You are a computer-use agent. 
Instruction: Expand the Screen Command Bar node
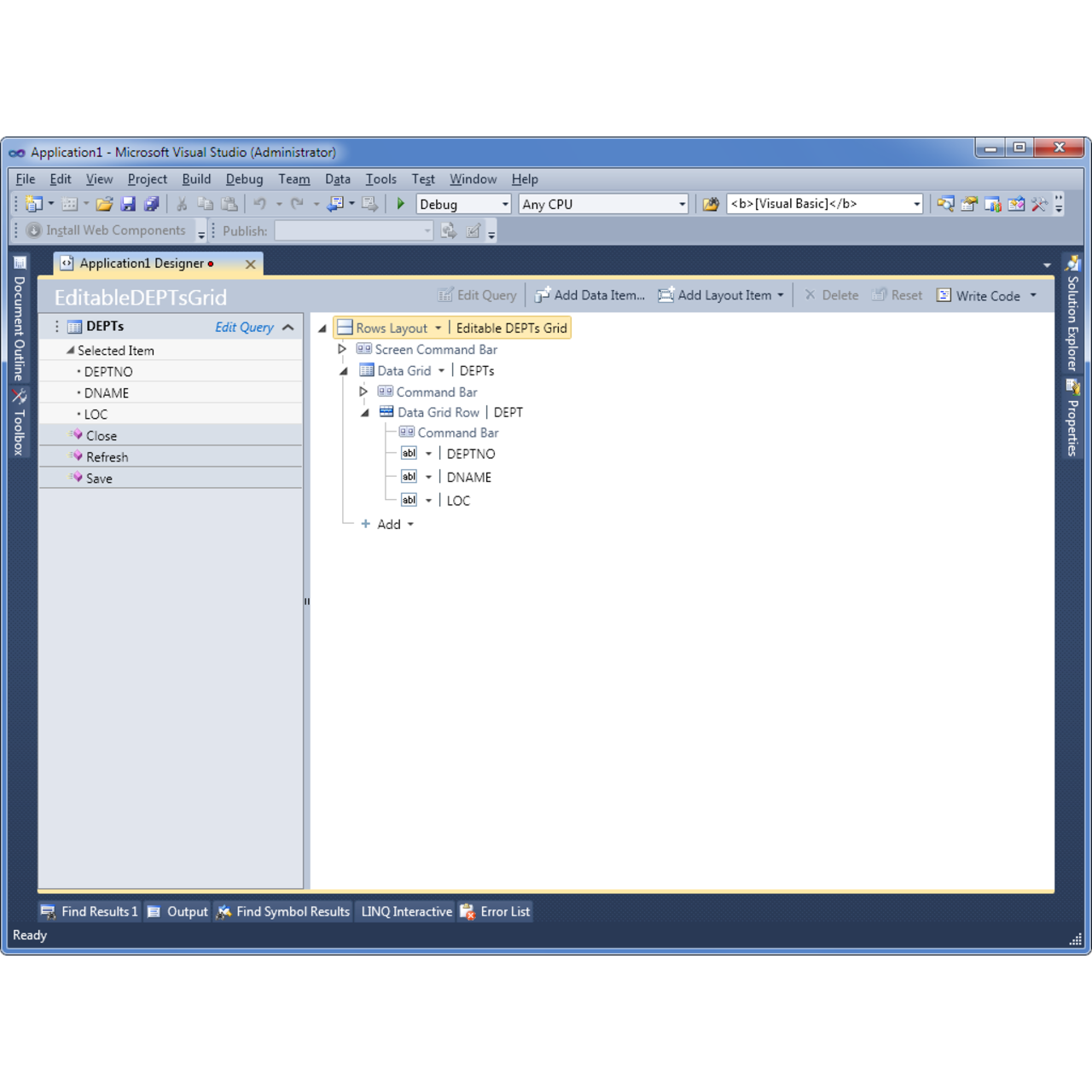pos(342,349)
